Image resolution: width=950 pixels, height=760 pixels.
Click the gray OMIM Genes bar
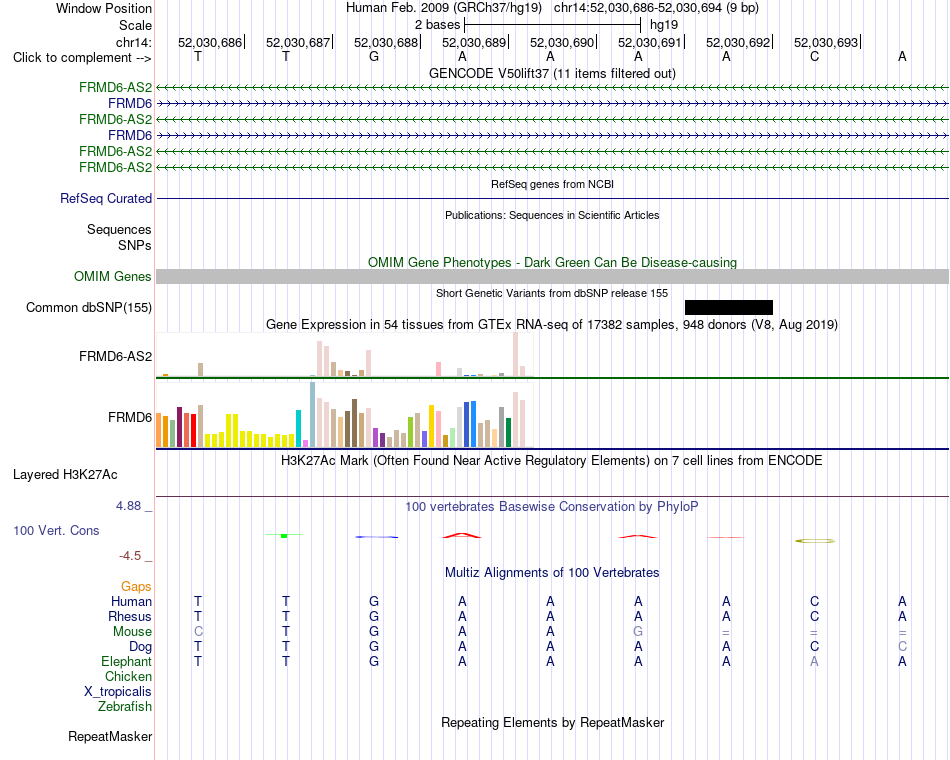552,276
